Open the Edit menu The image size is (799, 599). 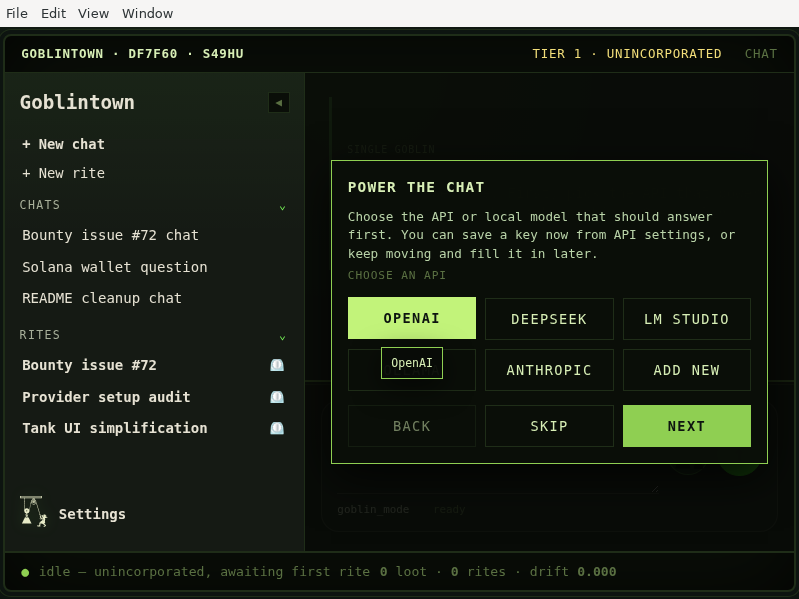click(54, 13)
